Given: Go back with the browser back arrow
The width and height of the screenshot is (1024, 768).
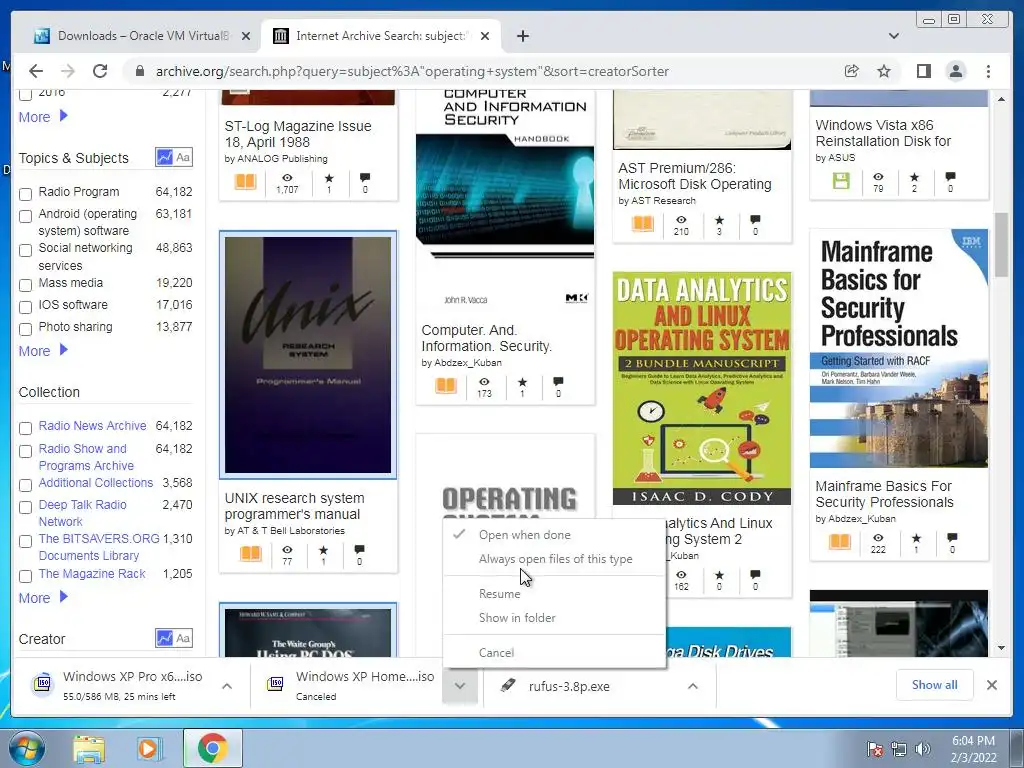Looking at the screenshot, I should click(x=36, y=71).
